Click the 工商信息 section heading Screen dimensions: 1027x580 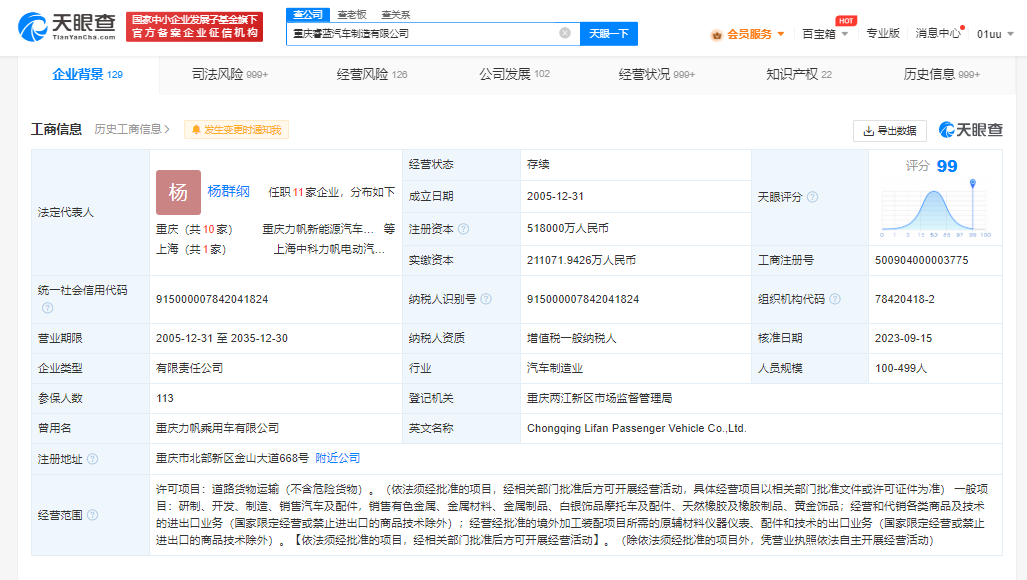(56, 130)
